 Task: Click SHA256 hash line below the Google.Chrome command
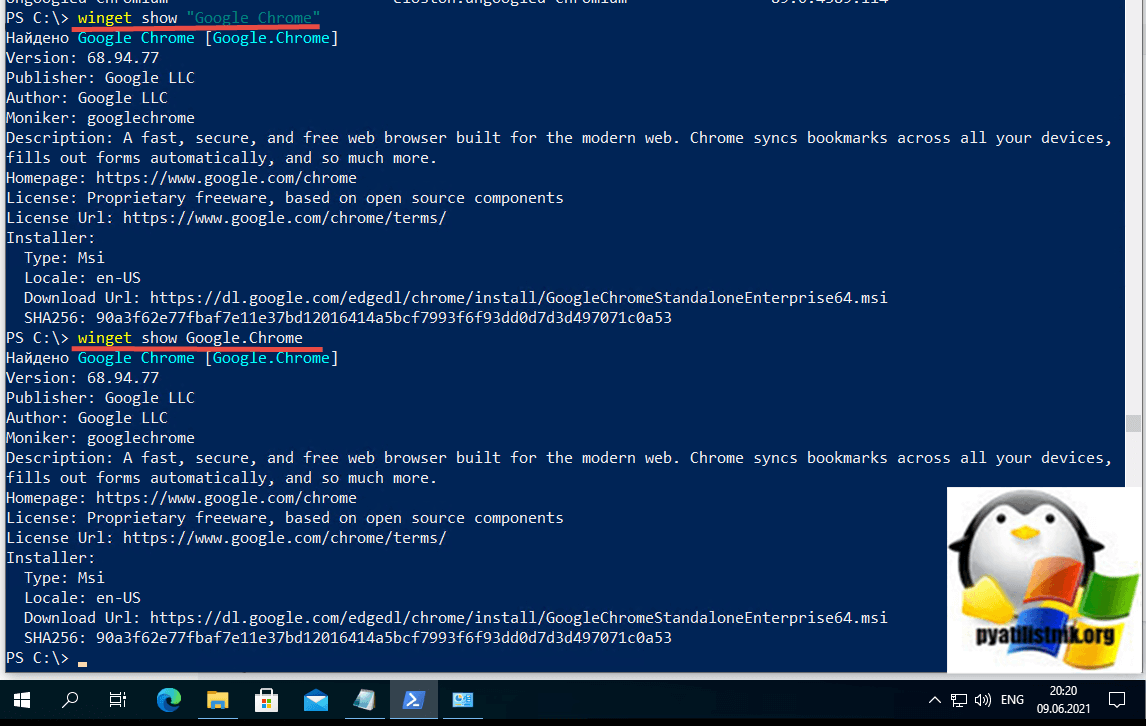[348, 638]
